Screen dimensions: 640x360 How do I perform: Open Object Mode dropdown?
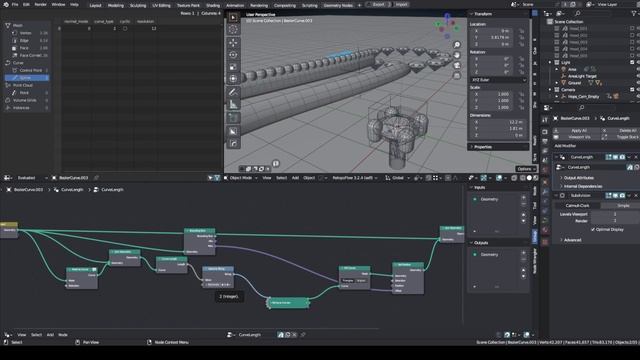tap(240, 178)
